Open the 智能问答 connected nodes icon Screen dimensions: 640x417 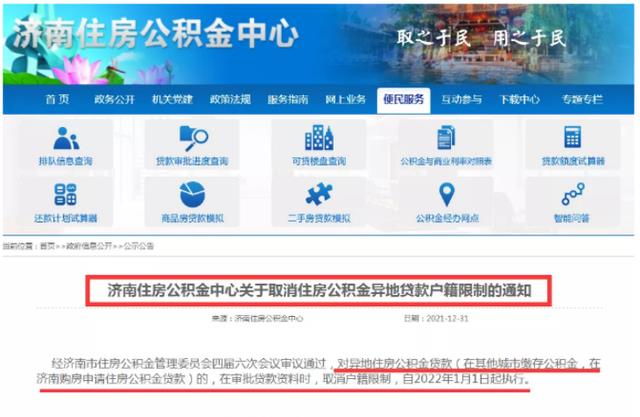[573, 194]
